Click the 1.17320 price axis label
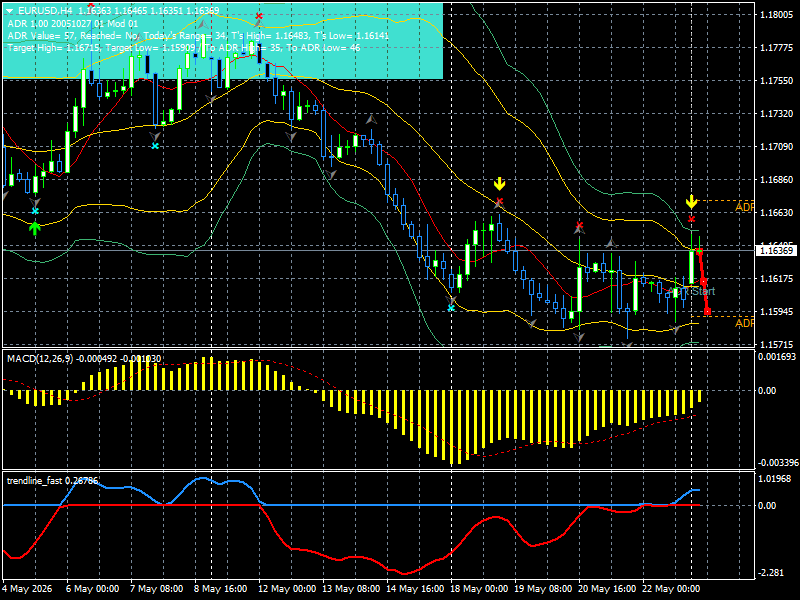This screenshot has width=800, height=600. pyautogui.click(x=777, y=114)
